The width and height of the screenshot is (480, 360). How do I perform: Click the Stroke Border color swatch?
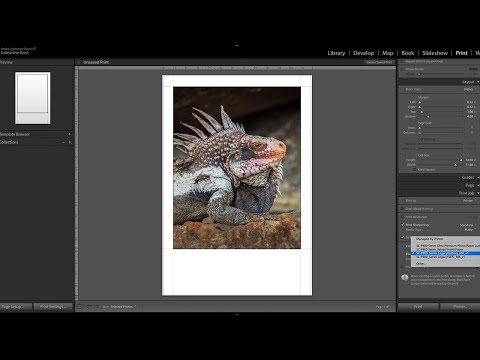pyautogui.click(x=473, y=69)
